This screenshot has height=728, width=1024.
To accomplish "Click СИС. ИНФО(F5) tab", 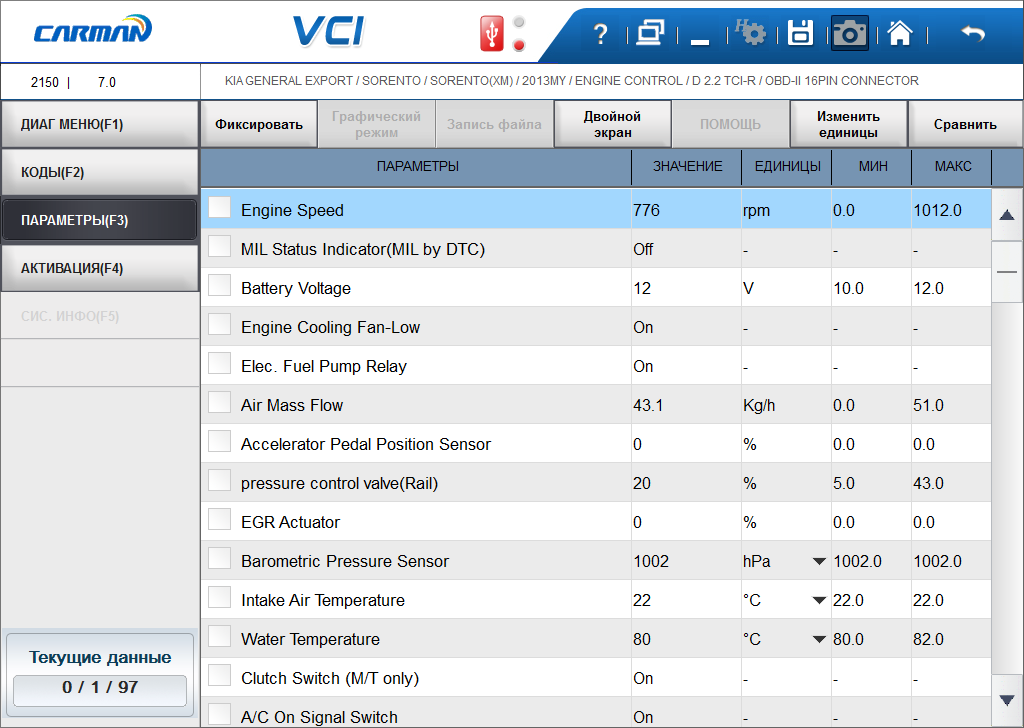I will click(100, 316).
